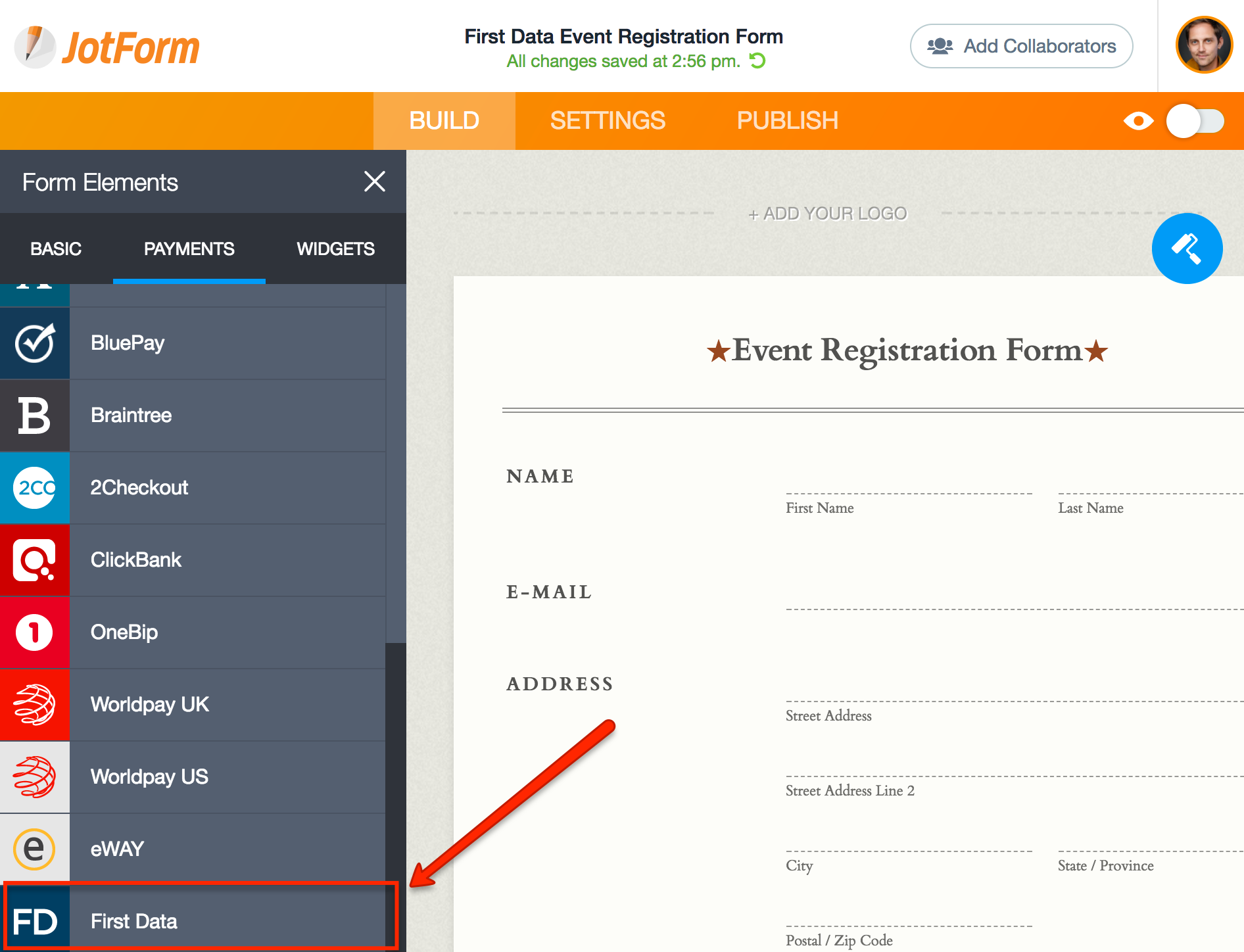Click the Street Address input field
The image size is (1244, 952).
click(x=1015, y=688)
